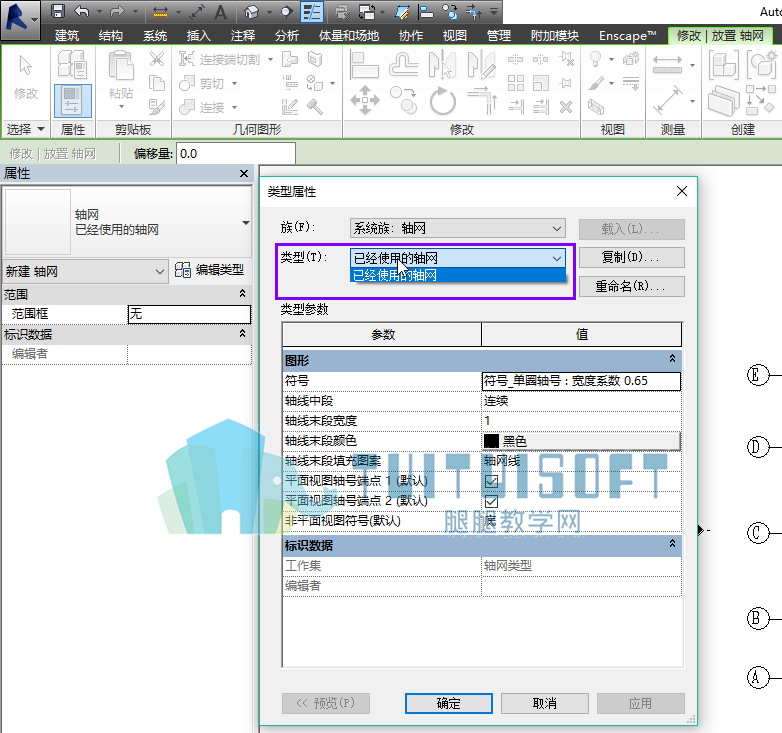The image size is (782, 733).
Task: Click the Undo arrow icon
Action: coord(82,11)
